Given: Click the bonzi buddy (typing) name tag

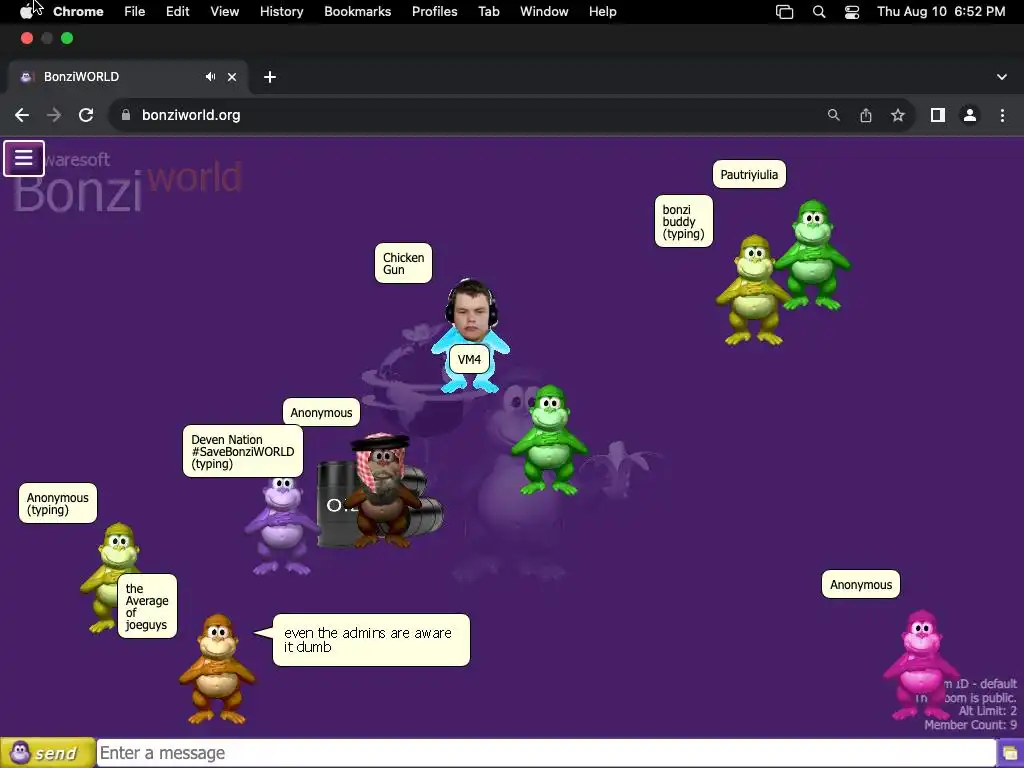Looking at the screenshot, I should [x=684, y=221].
